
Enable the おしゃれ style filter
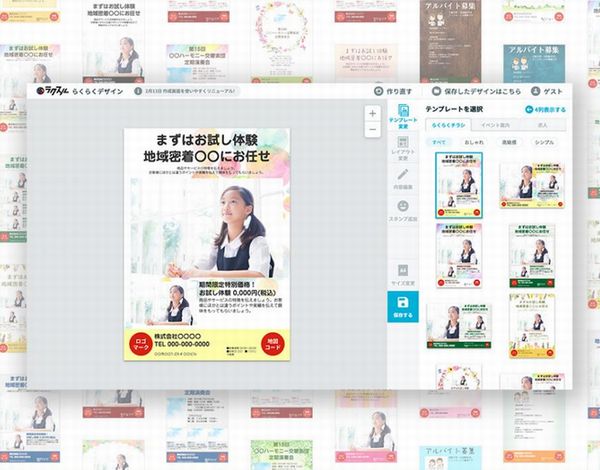pyautogui.click(x=473, y=143)
